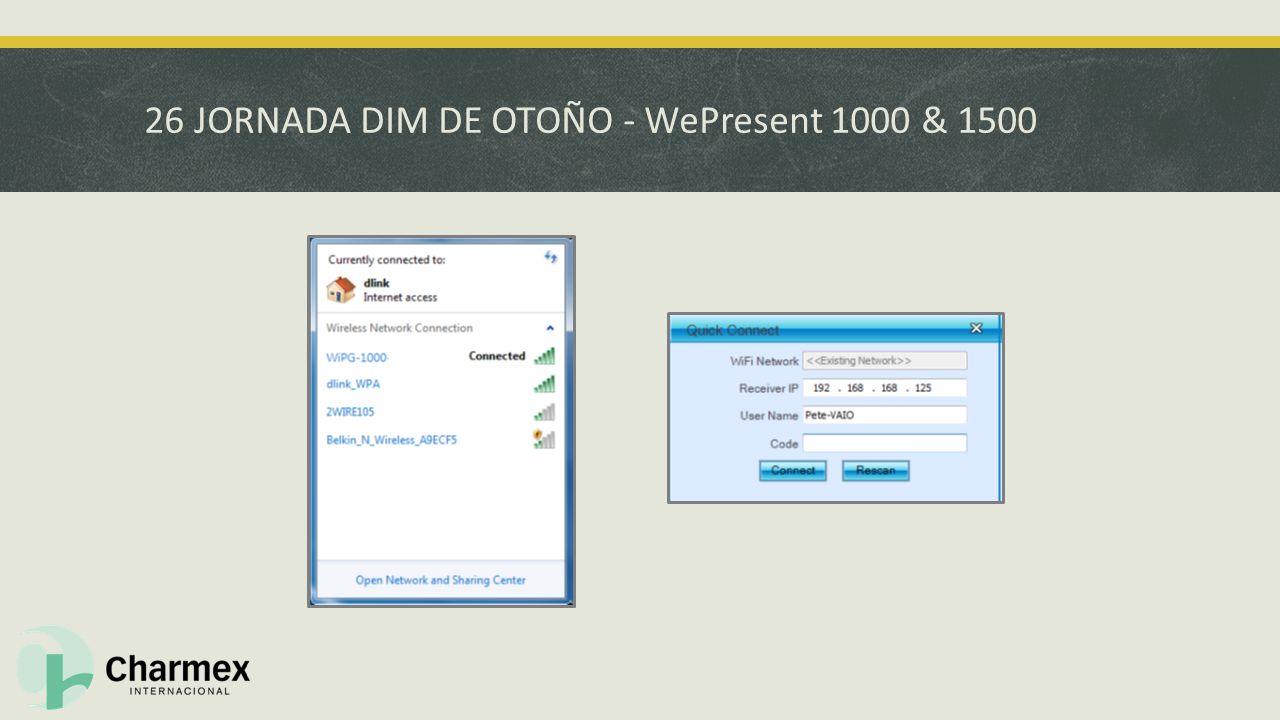Close the Quick Connect dialog
The height and width of the screenshot is (720, 1280).
click(977, 328)
